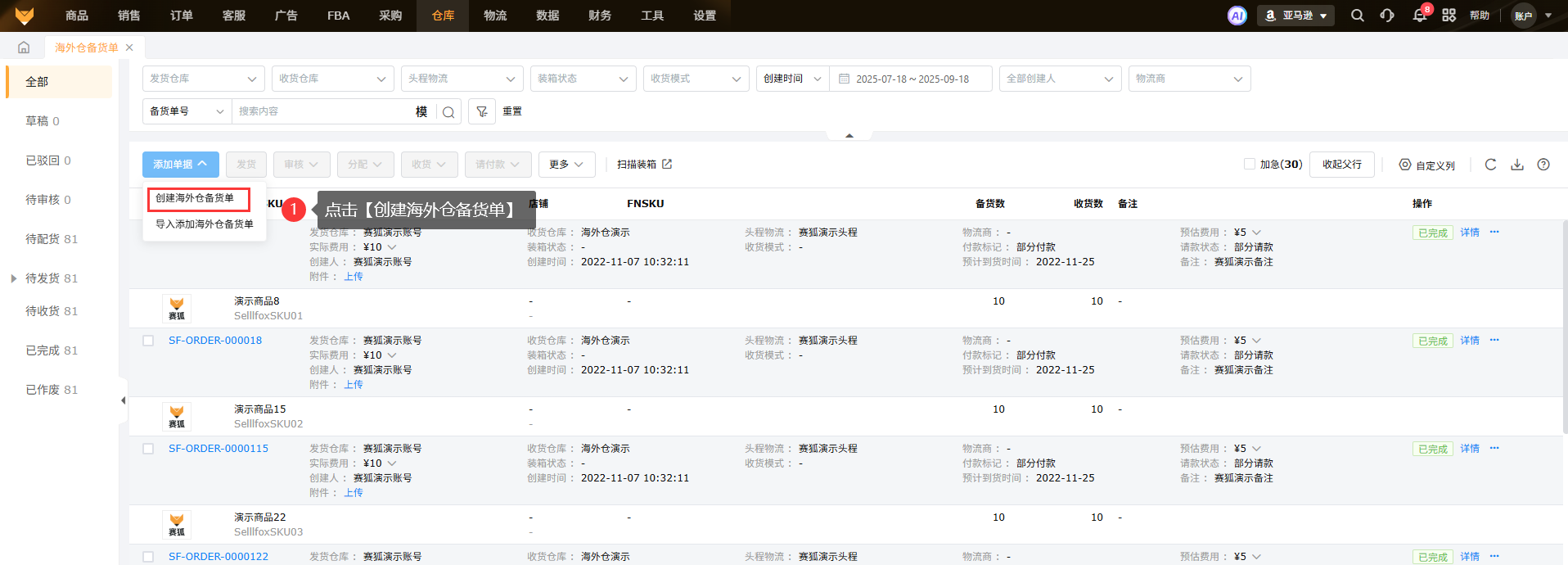The image size is (1568, 565).
Task: Click the 搜索内容 search input field
Action: 323,111
